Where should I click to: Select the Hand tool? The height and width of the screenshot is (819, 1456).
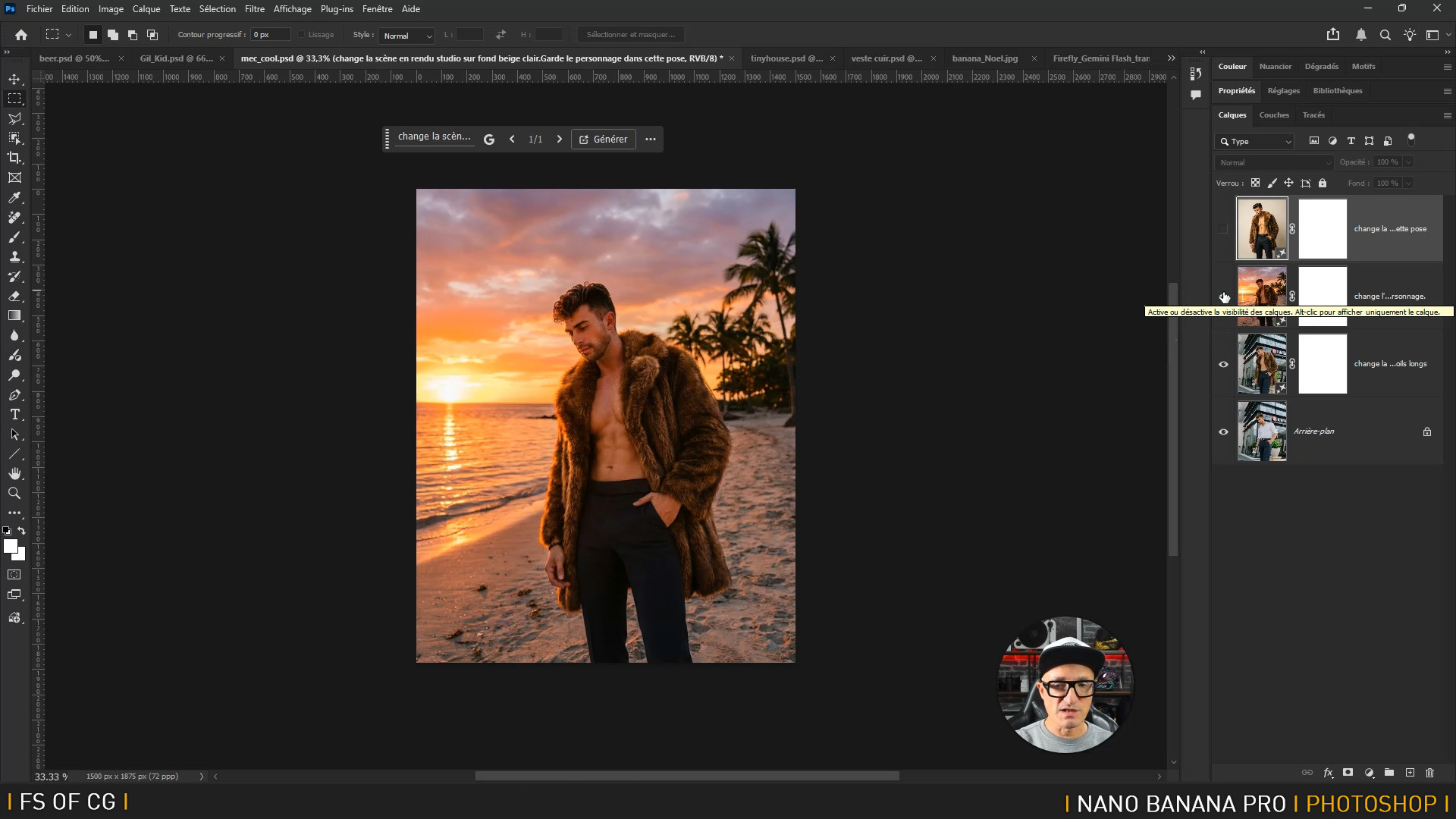pyautogui.click(x=14, y=473)
